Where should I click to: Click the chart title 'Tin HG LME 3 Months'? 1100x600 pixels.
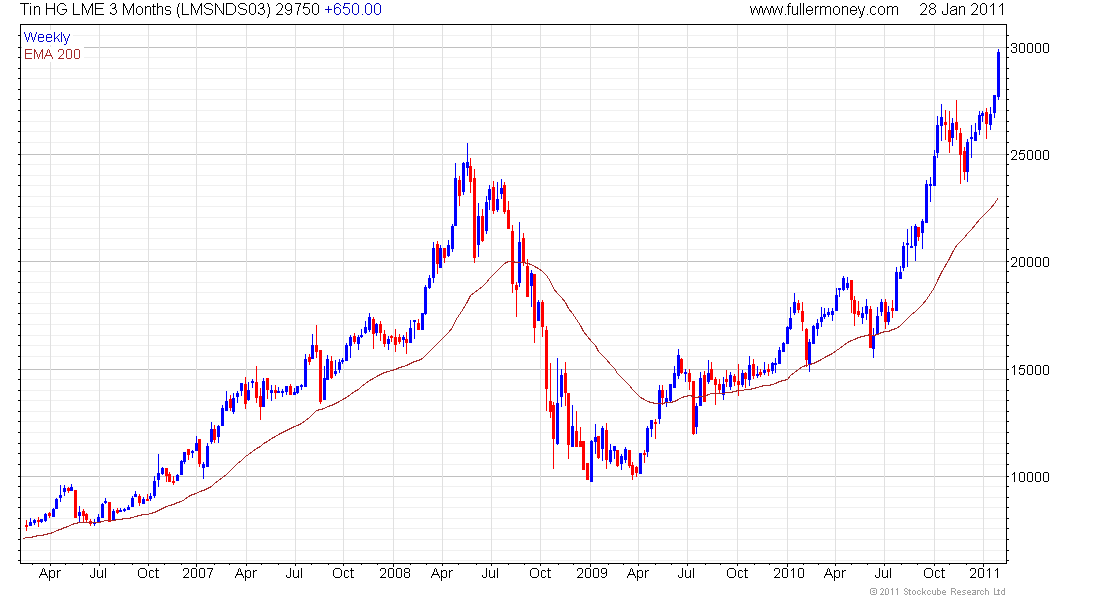coord(95,10)
